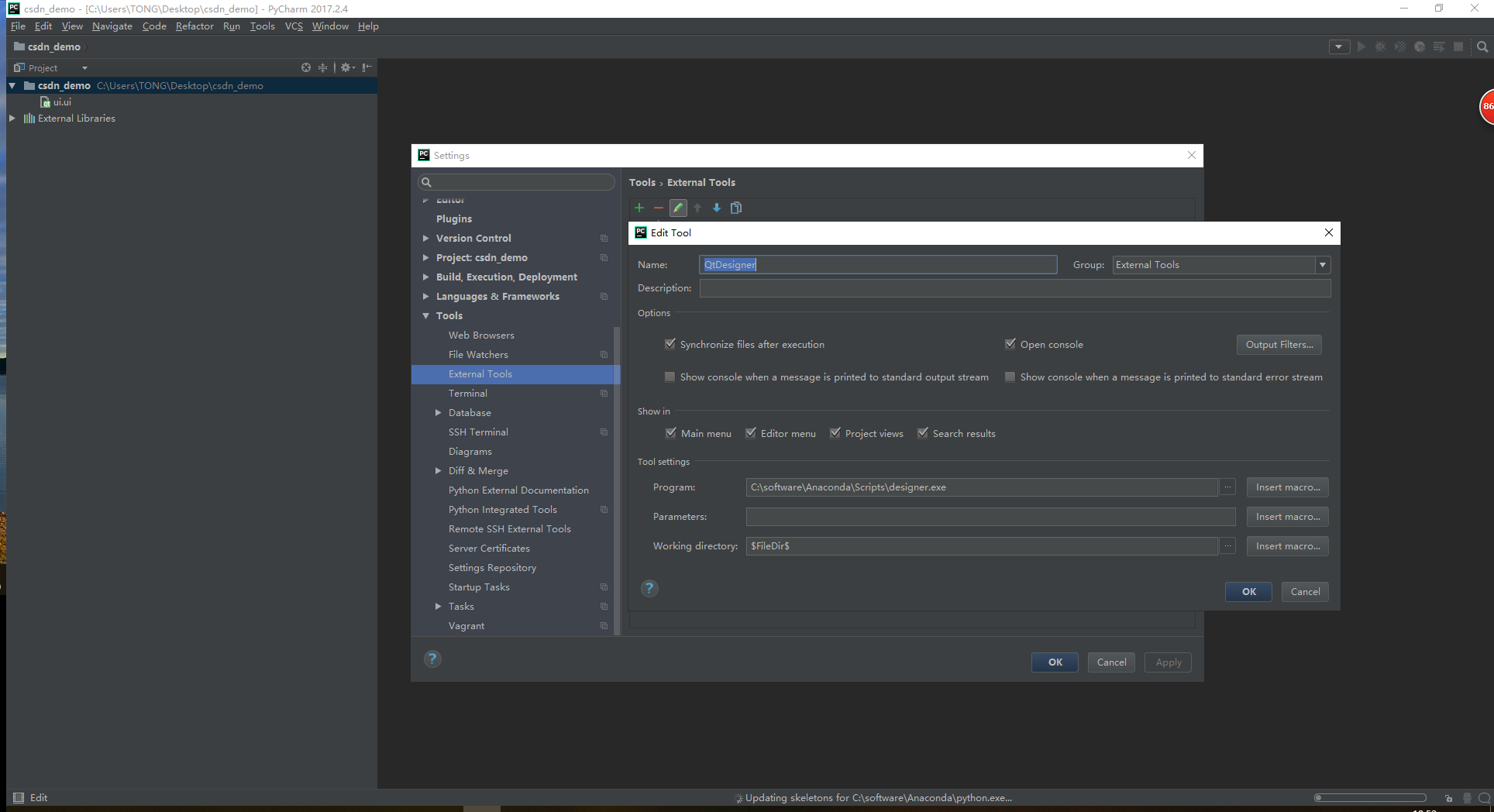The image size is (1494, 812).
Task: Click OK in Edit Tool dialog
Action: click(x=1248, y=592)
